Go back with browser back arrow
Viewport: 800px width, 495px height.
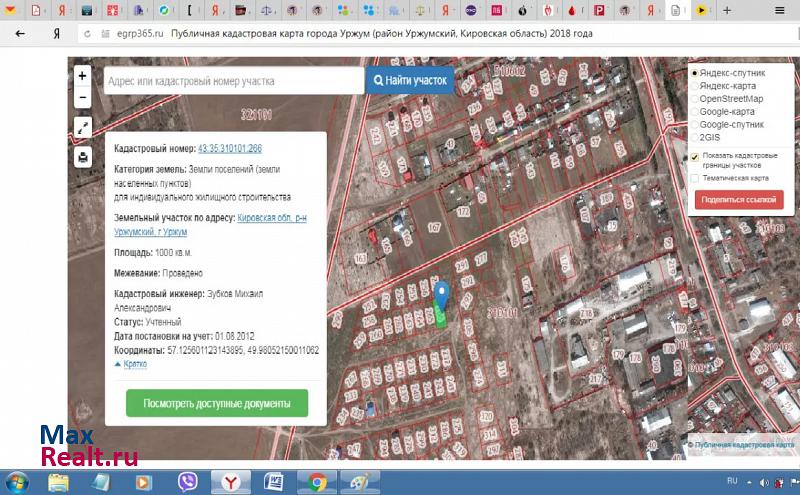point(20,33)
